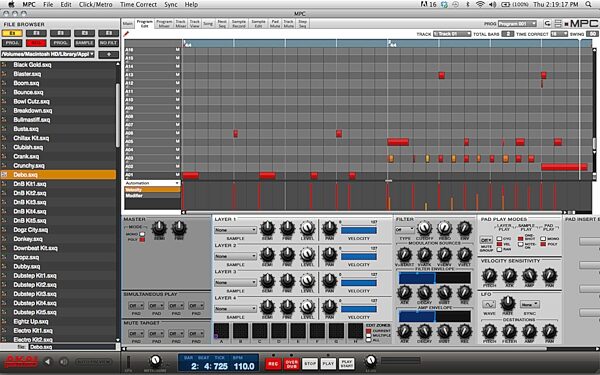Open the Automation dropdown
This screenshot has width=600, height=375.
tap(152, 183)
